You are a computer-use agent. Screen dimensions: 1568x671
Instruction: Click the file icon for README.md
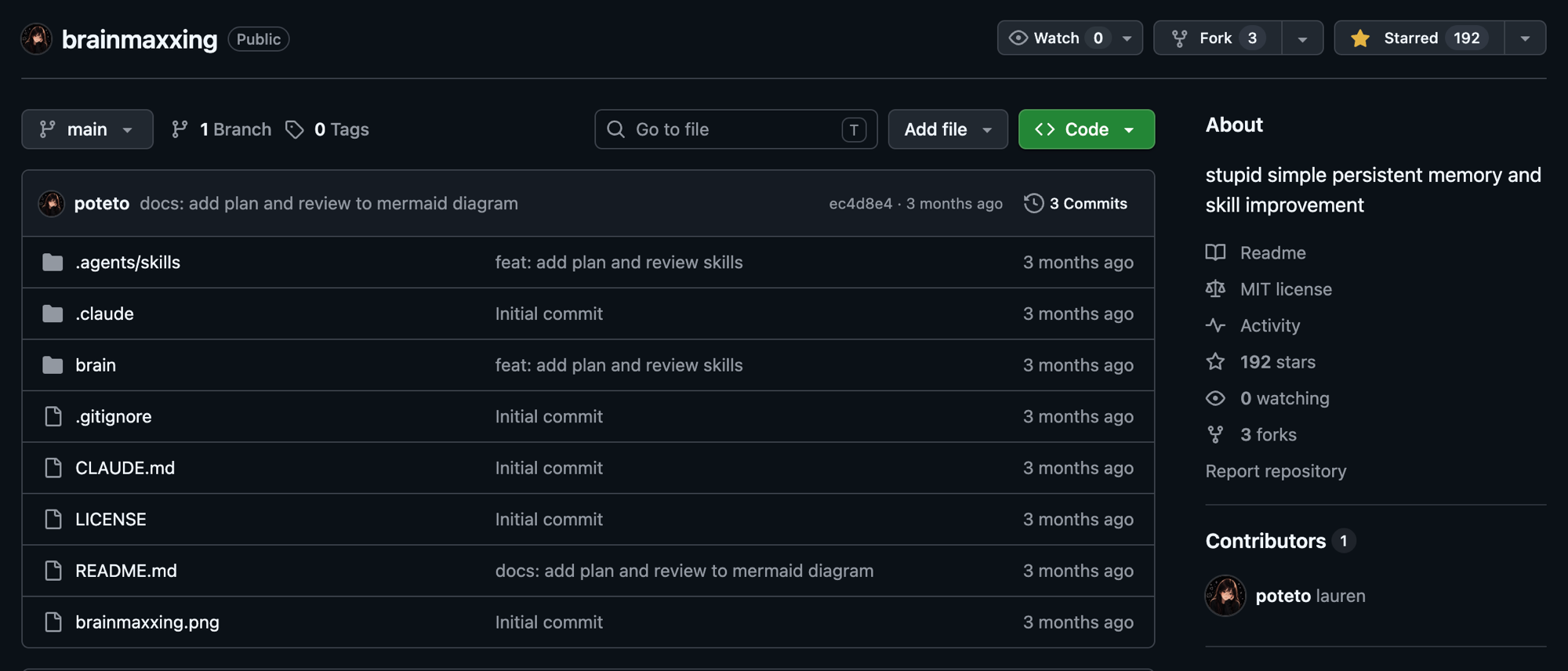[x=53, y=571]
